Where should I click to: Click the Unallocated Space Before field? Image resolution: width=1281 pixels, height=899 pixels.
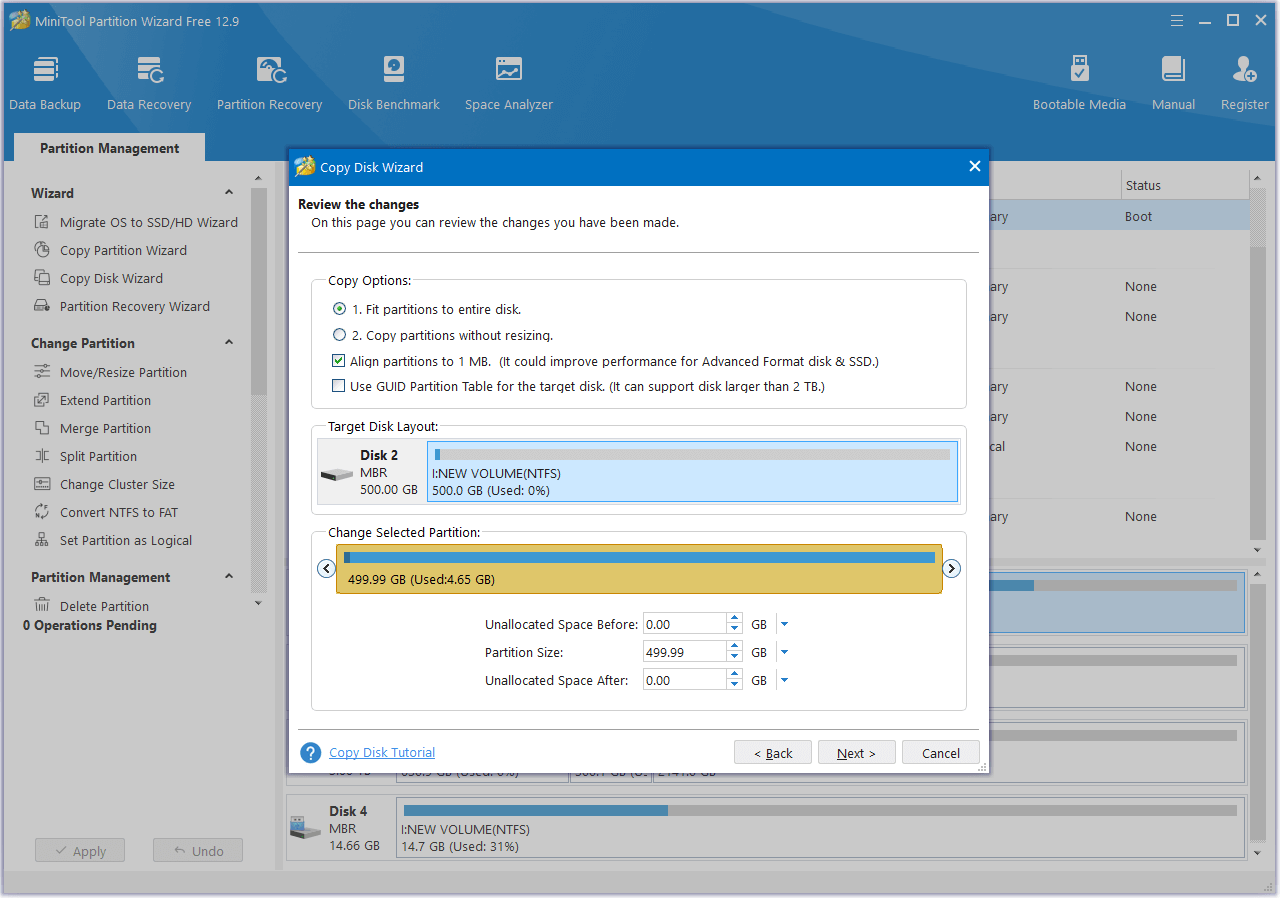coord(685,624)
